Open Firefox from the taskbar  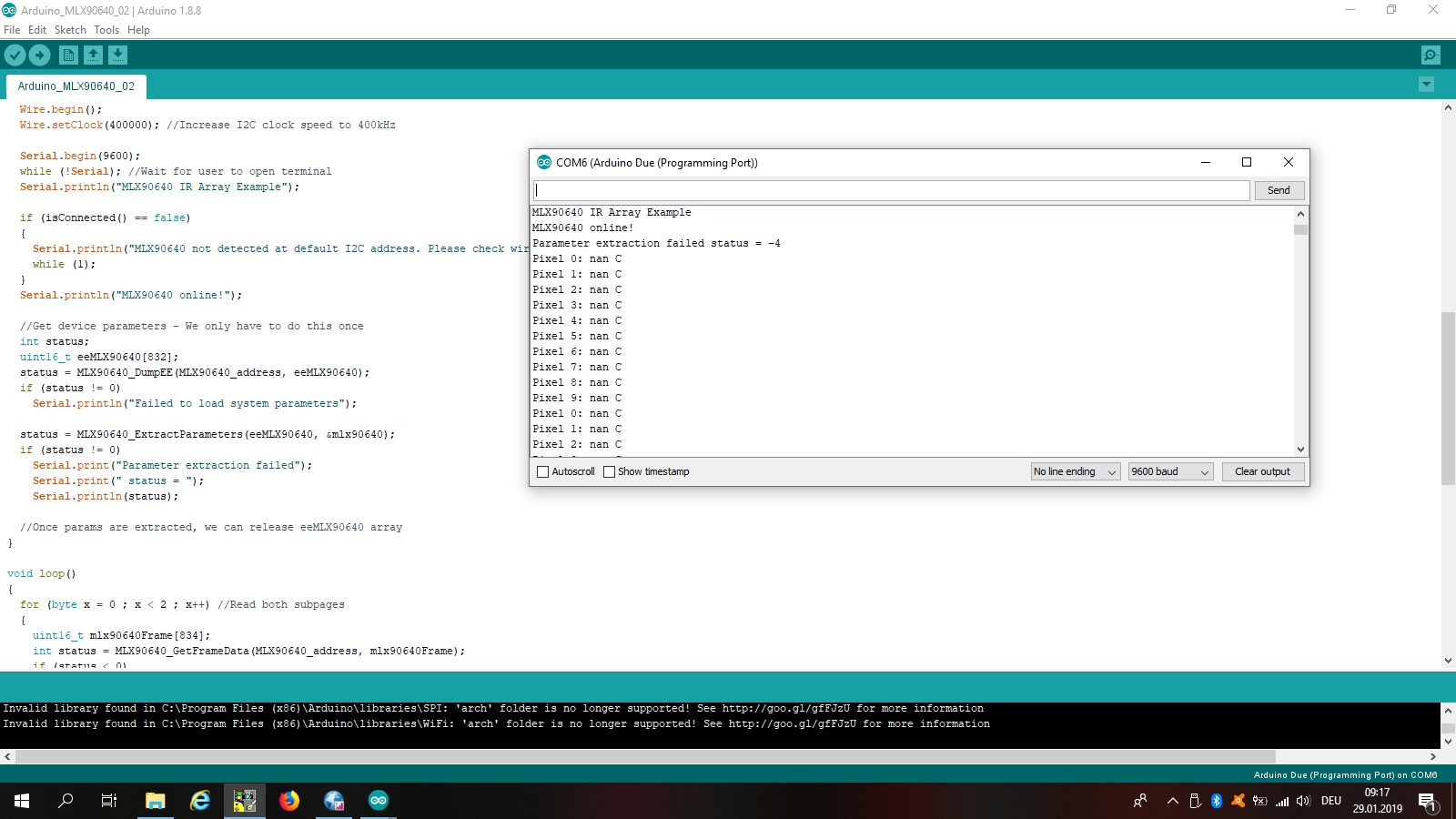[x=289, y=801]
